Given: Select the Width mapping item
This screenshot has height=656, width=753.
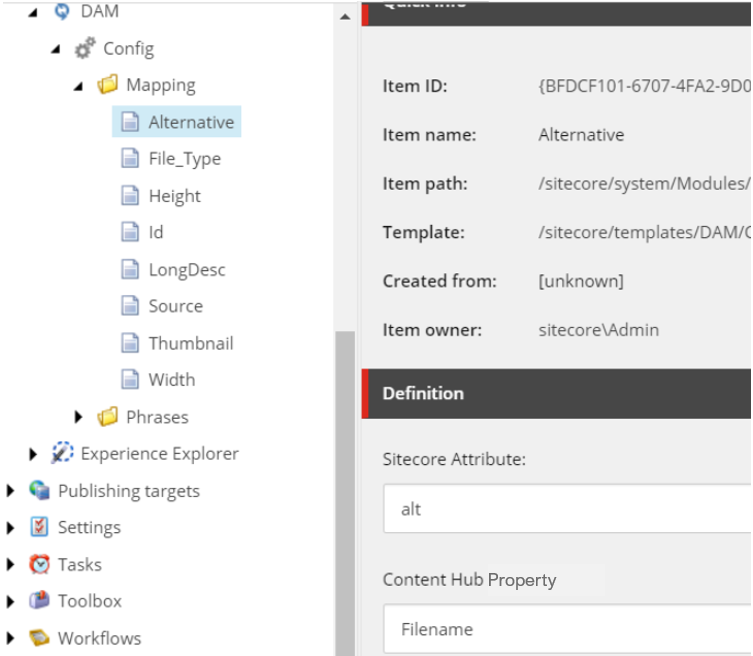Looking at the screenshot, I should click(x=171, y=380).
